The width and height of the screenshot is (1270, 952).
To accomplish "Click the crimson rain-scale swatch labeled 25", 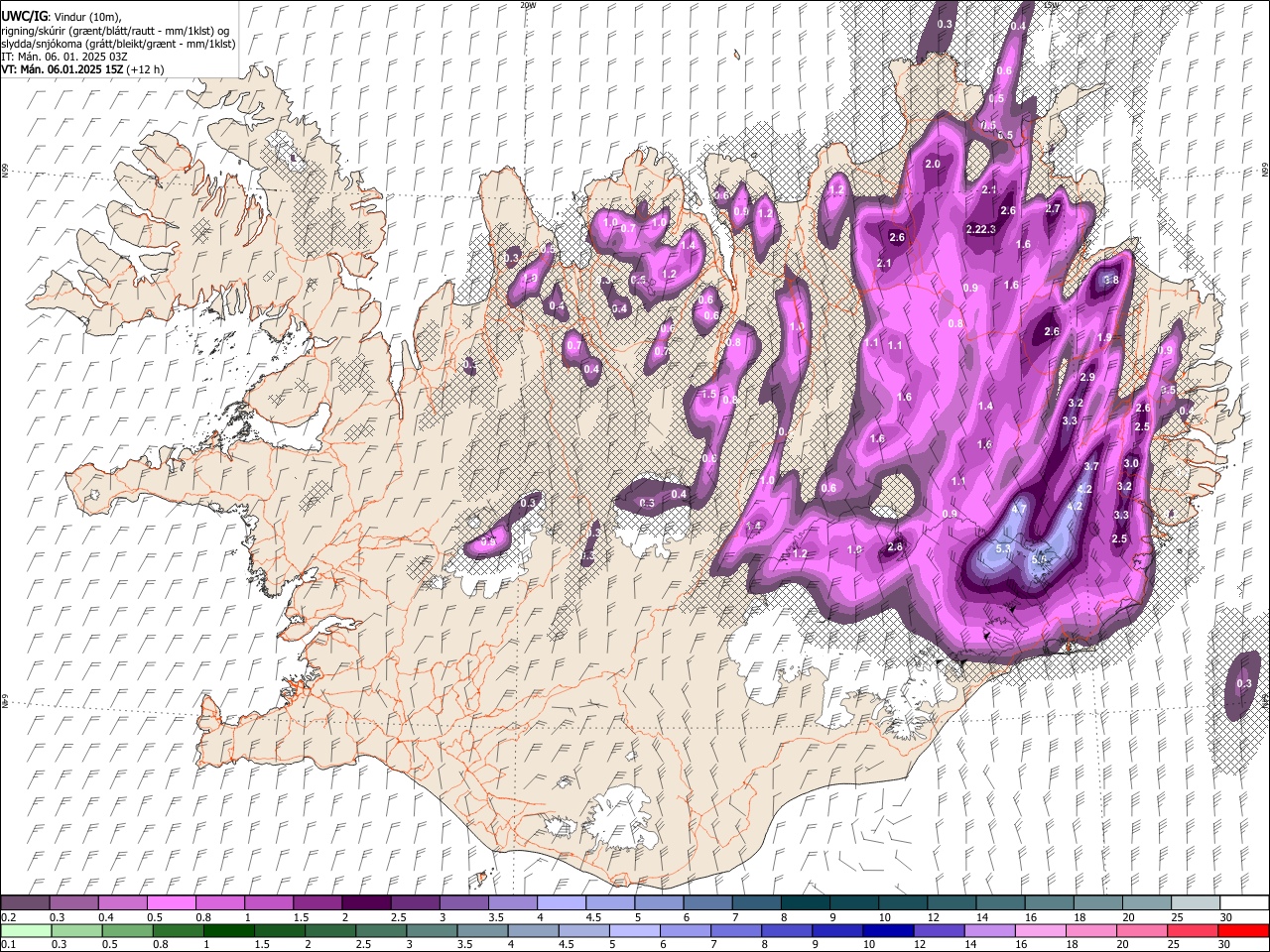I will click(x=1193, y=930).
